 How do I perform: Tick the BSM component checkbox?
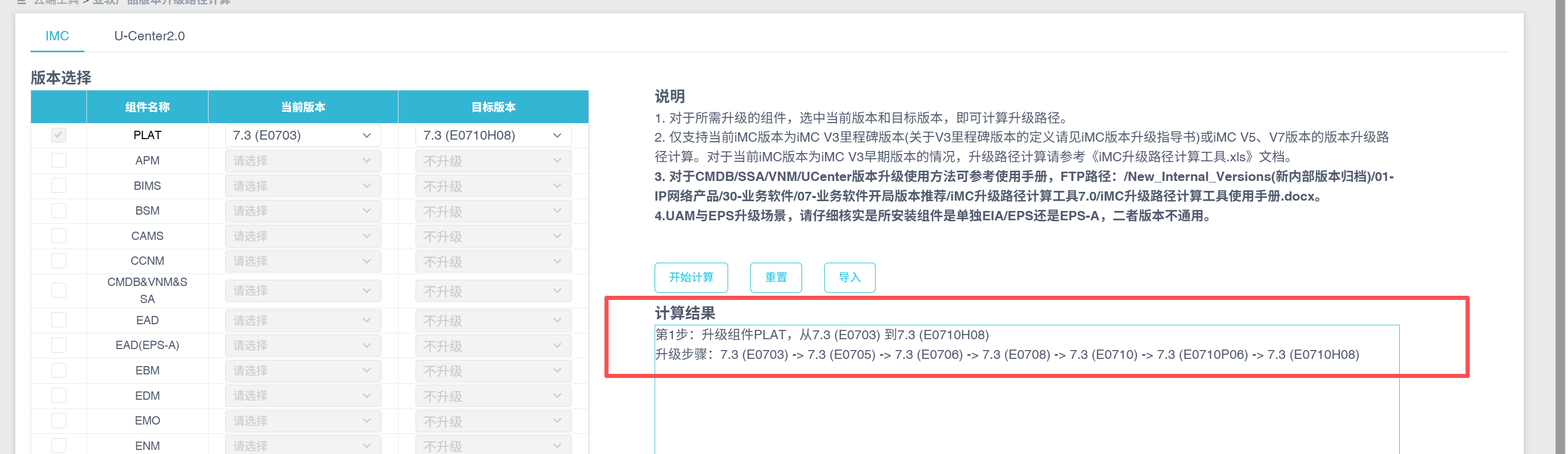tap(58, 210)
